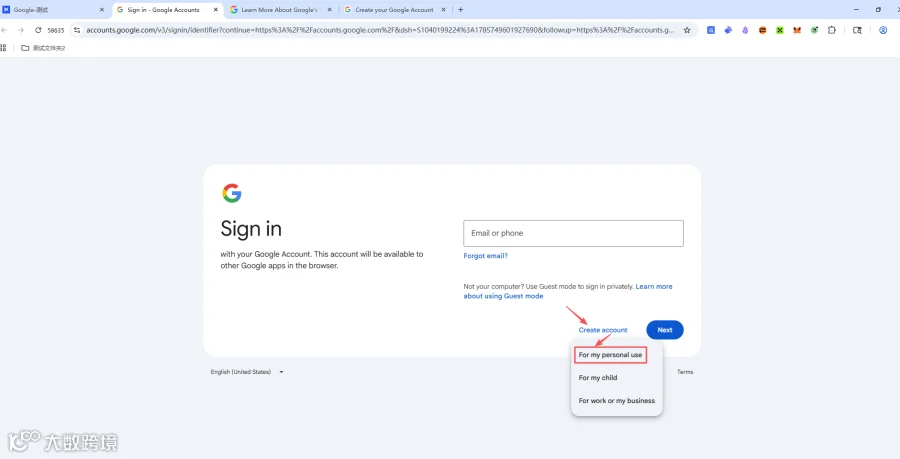Open English (United States) language dropdown

[x=247, y=372]
